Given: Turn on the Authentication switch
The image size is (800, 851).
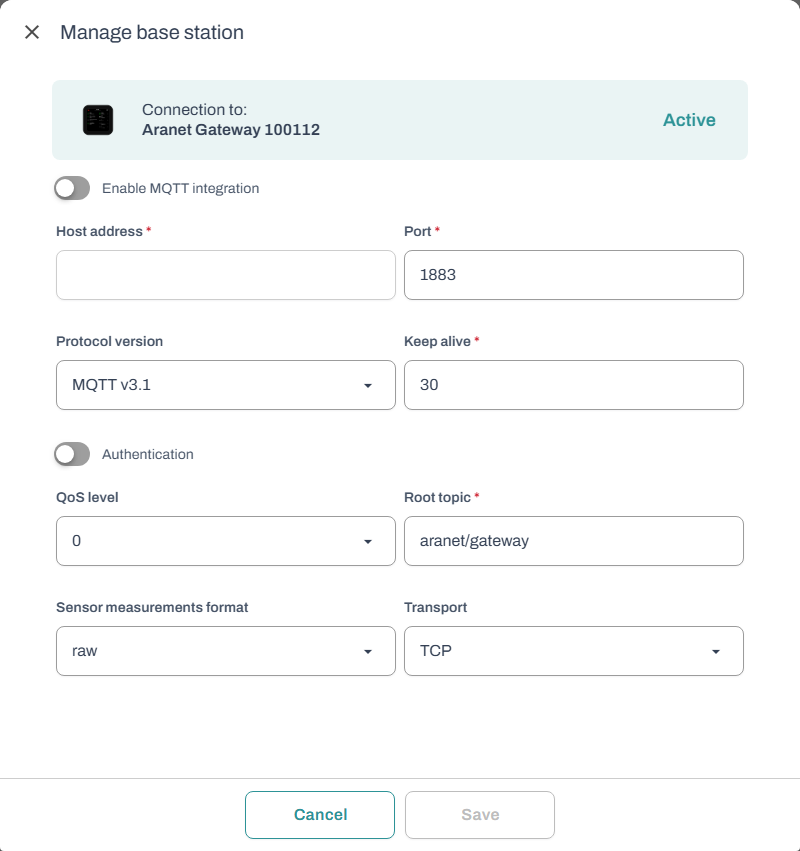Looking at the screenshot, I should point(72,454).
